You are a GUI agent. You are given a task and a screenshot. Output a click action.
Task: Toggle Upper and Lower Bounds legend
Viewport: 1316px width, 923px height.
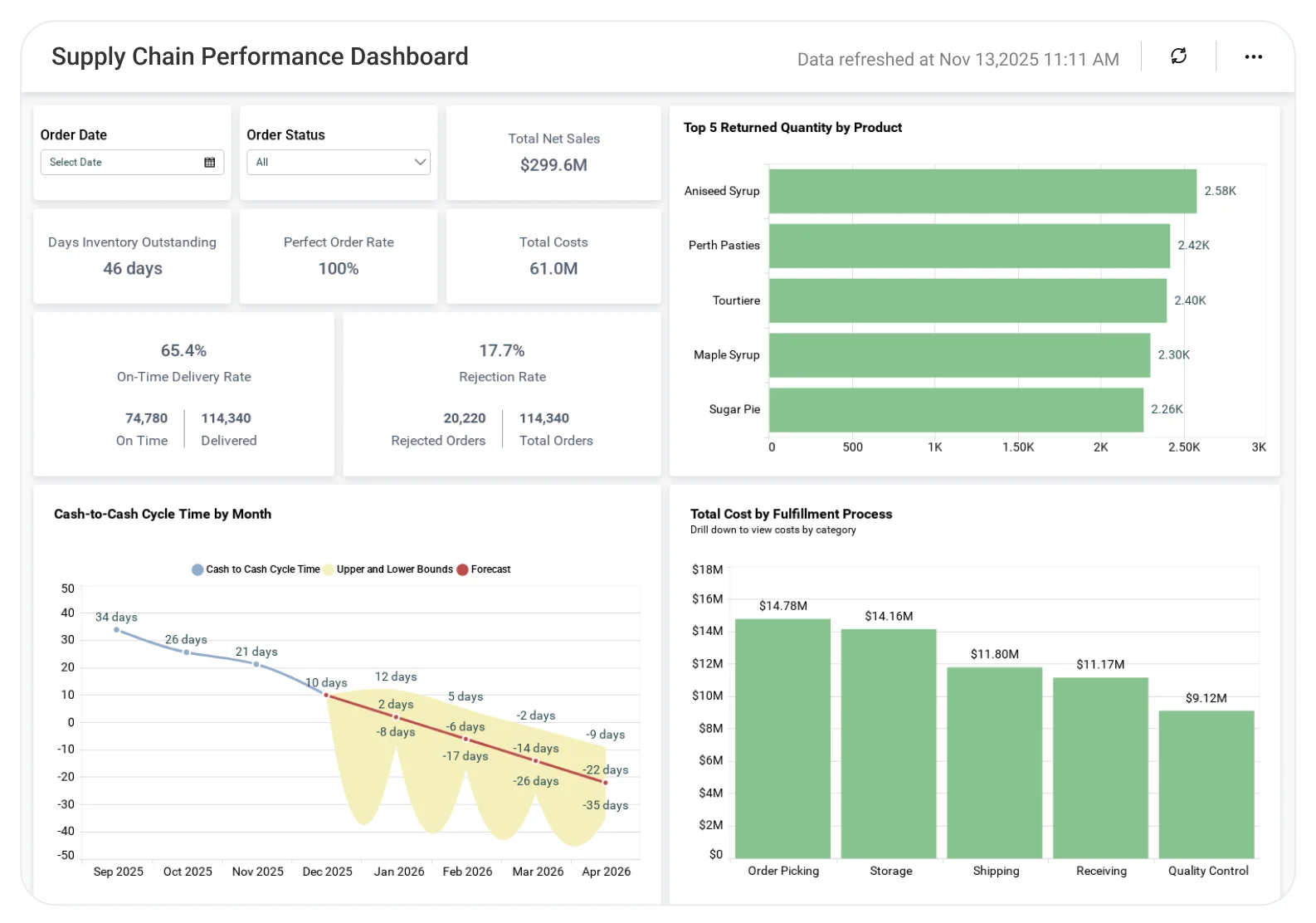click(x=388, y=569)
